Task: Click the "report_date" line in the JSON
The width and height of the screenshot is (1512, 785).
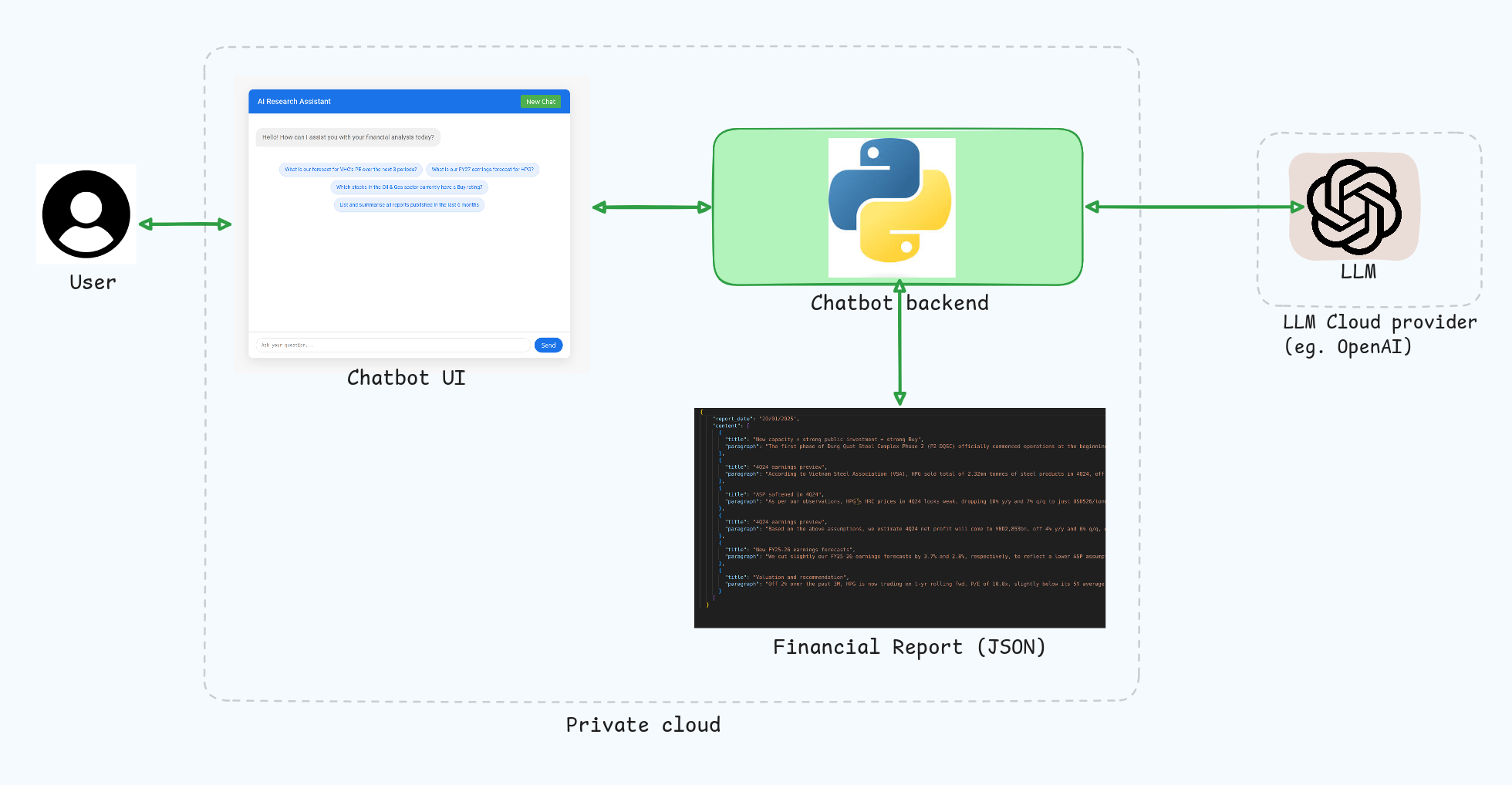Action: 755,419
